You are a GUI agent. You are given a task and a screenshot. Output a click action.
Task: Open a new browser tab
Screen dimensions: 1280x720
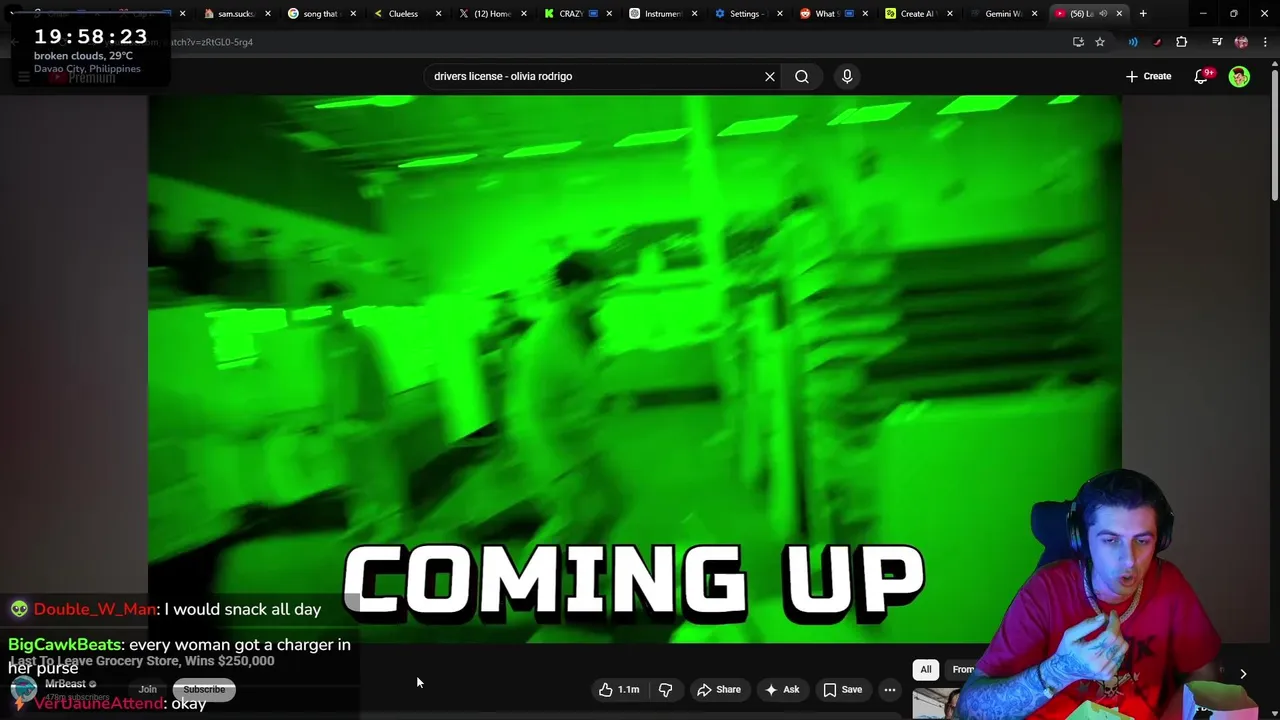[x=1143, y=14]
